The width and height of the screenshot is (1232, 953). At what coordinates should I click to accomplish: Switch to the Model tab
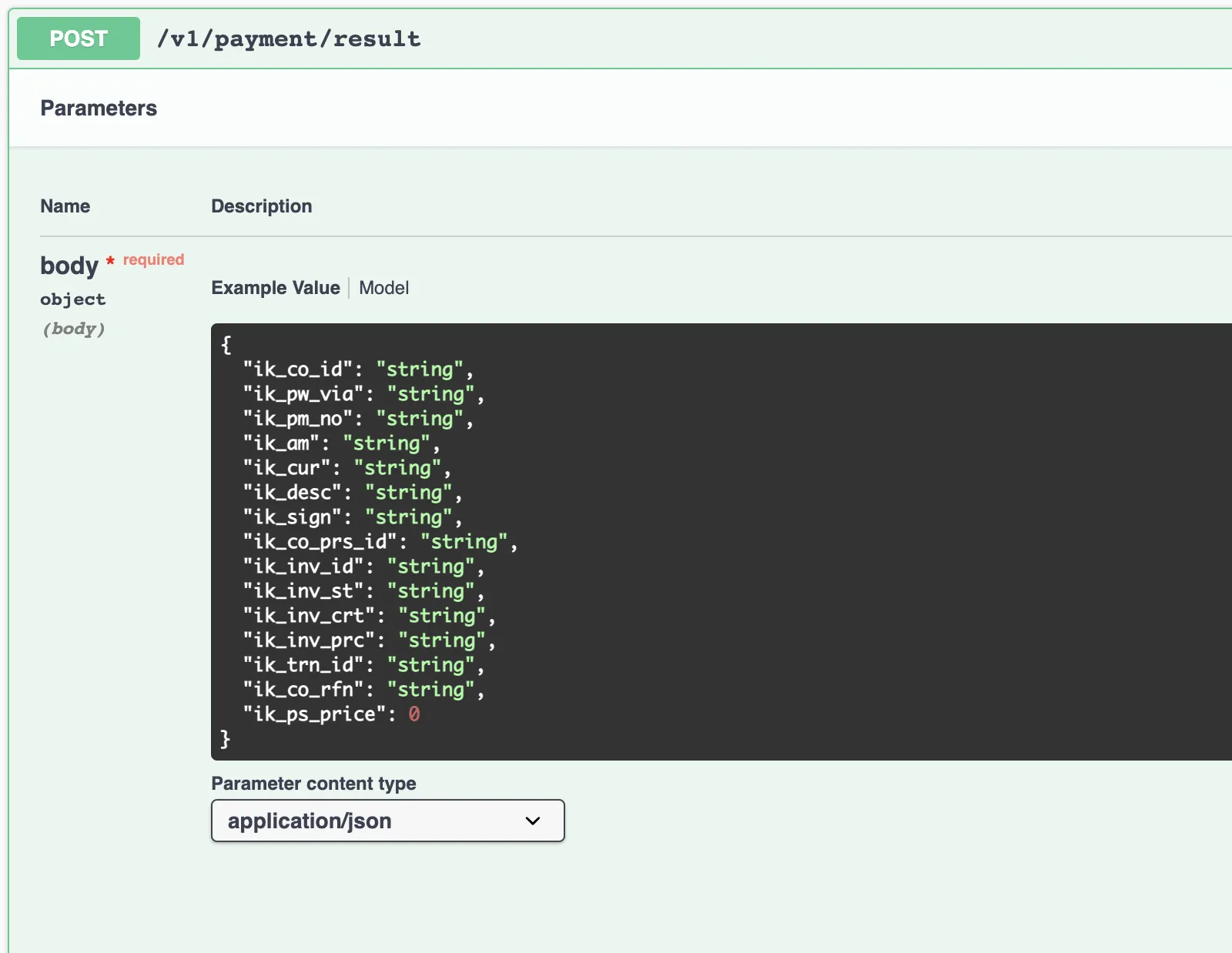tap(383, 288)
